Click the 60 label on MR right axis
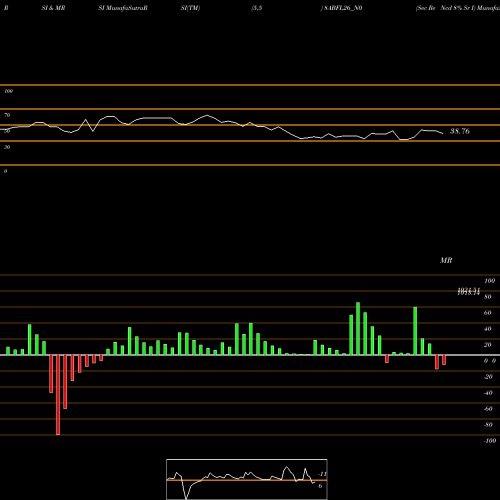 coord(488,313)
